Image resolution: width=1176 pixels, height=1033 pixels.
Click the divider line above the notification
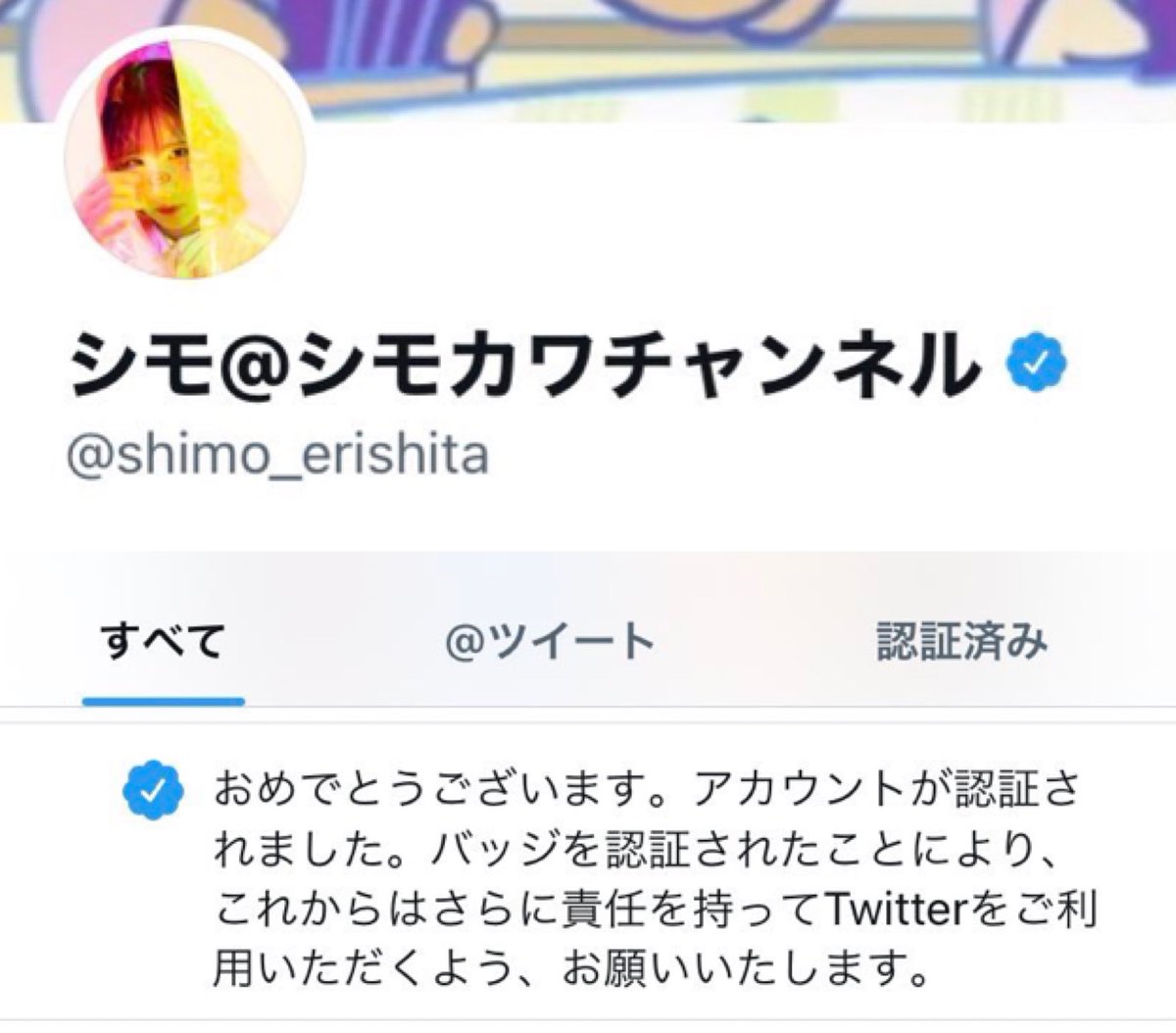point(588,723)
